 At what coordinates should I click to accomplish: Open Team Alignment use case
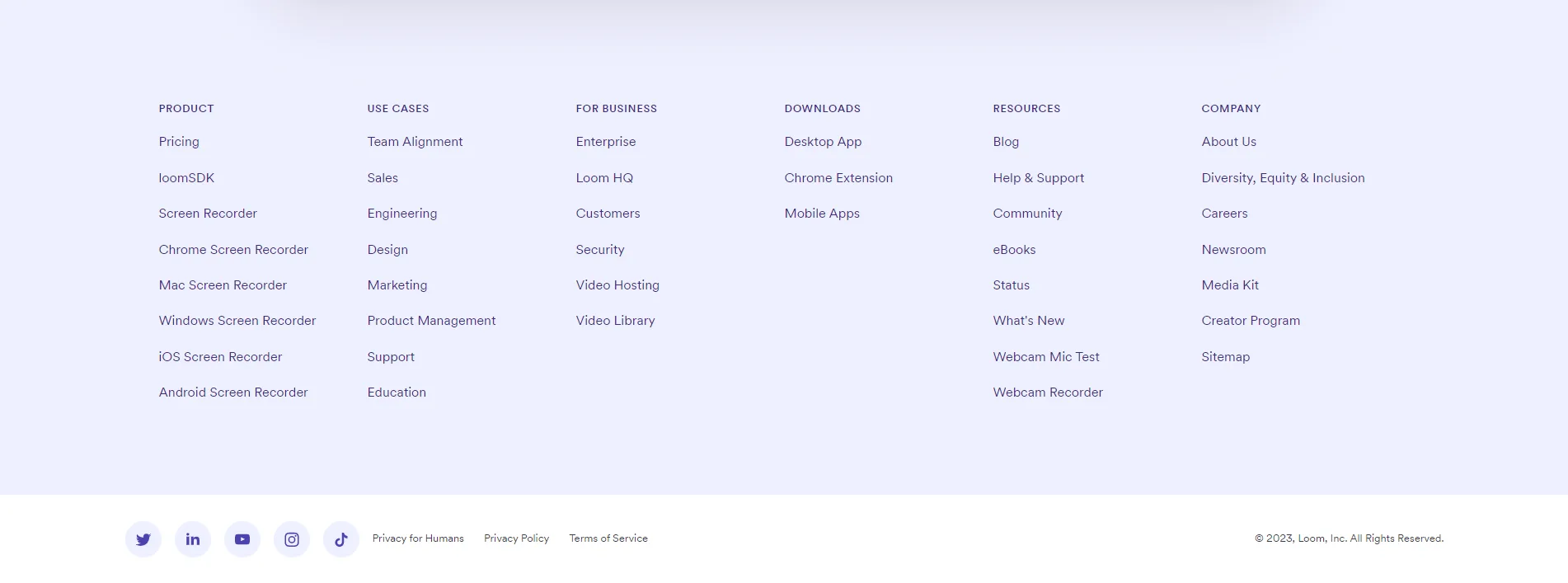[x=415, y=142]
